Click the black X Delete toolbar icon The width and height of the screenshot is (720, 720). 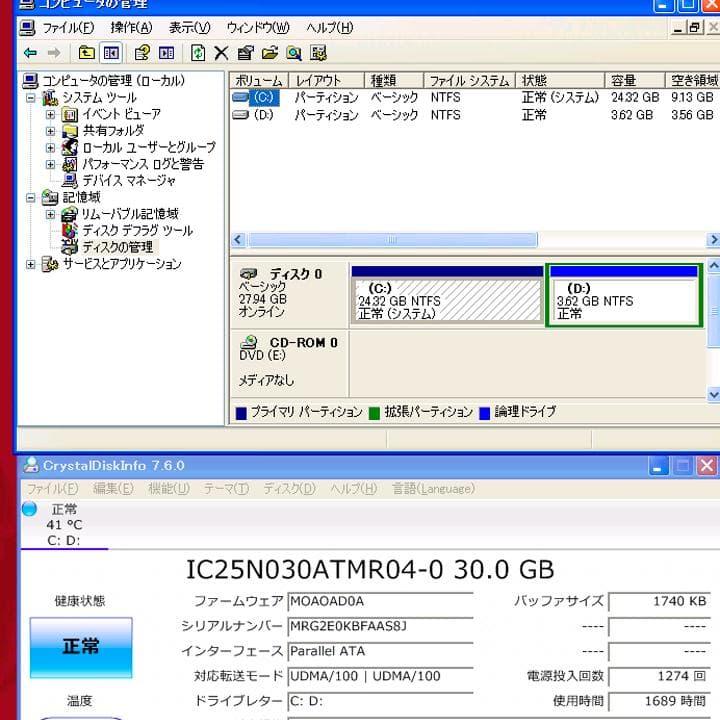(x=221, y=53)
